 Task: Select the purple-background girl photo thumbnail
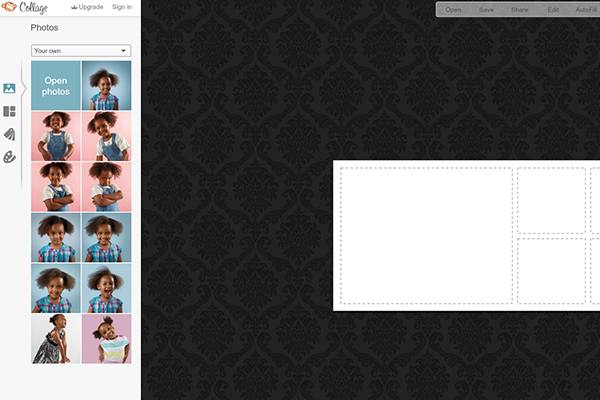(106, 339)
